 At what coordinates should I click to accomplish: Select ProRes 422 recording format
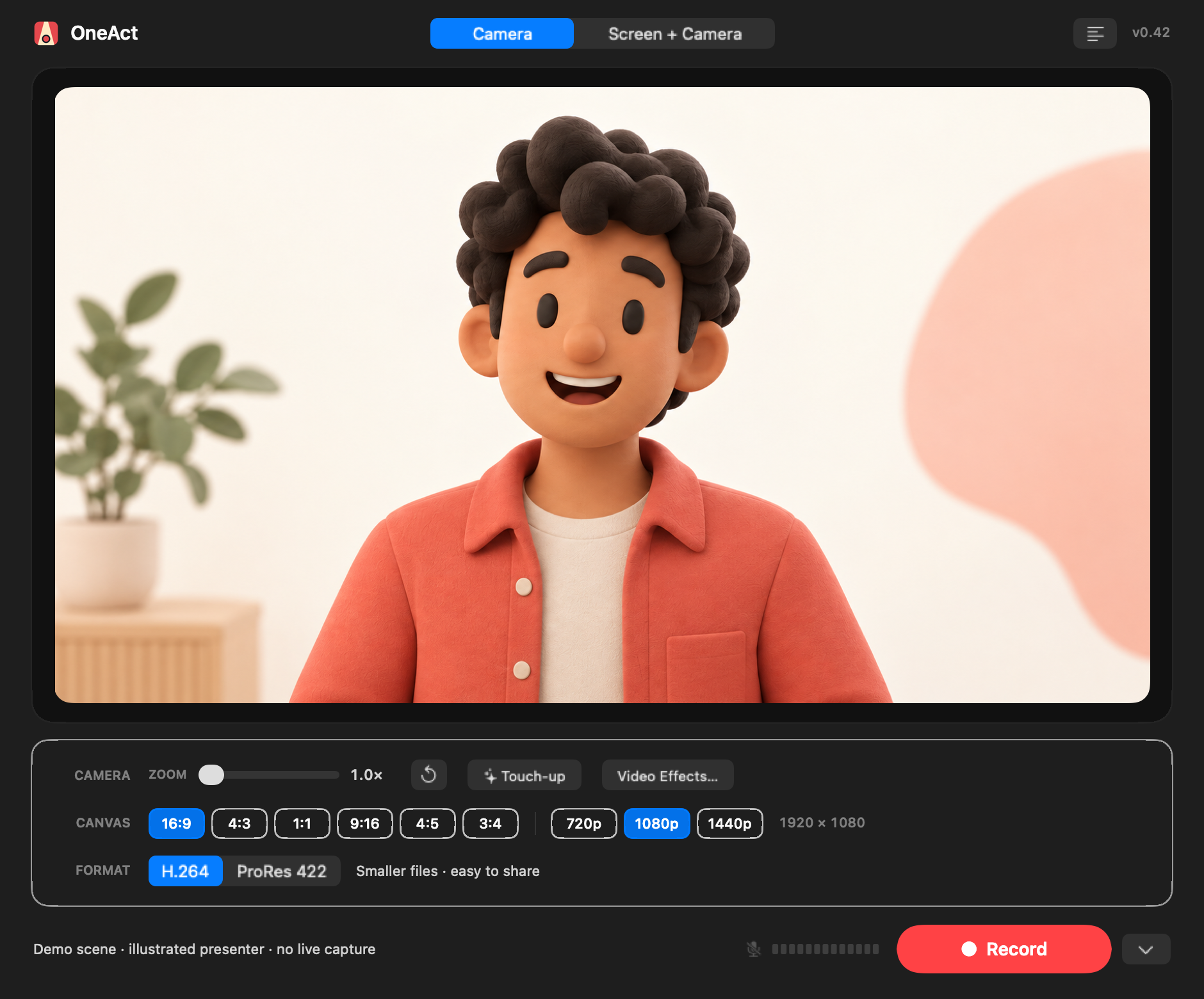click(282, 871)
